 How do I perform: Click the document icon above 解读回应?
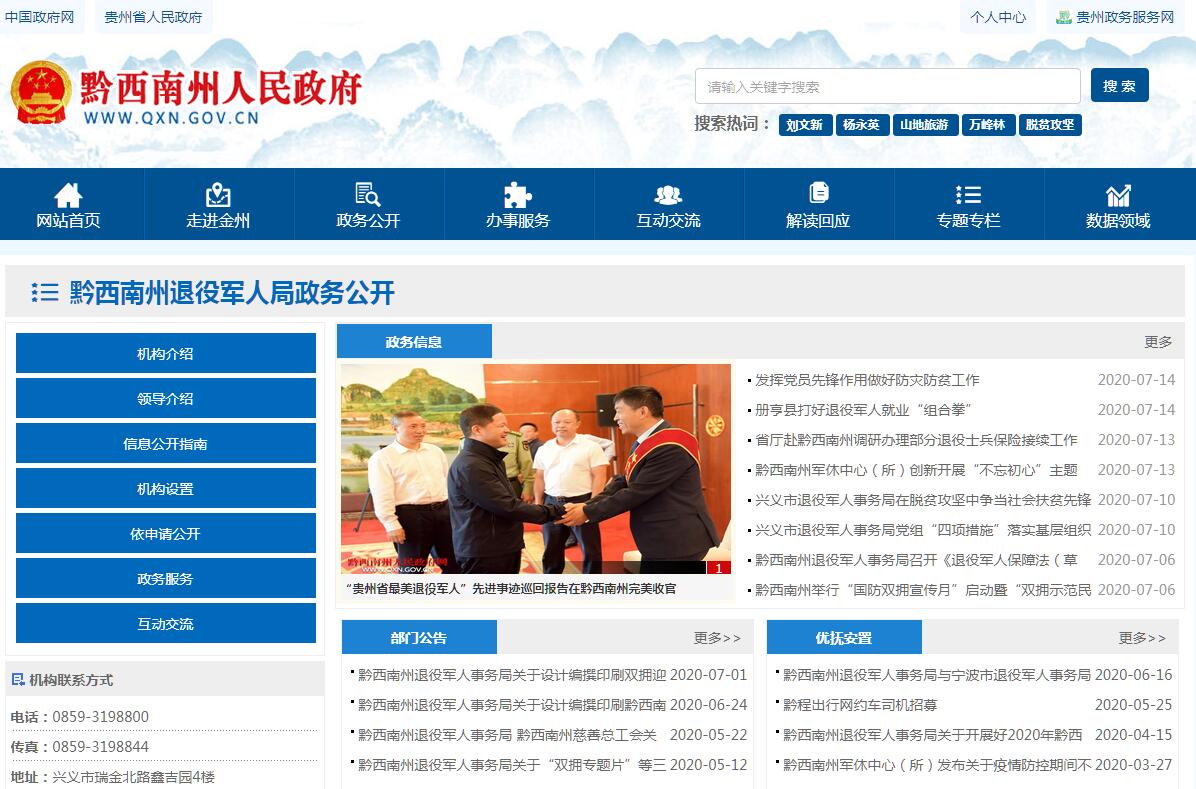coord(818,192)
